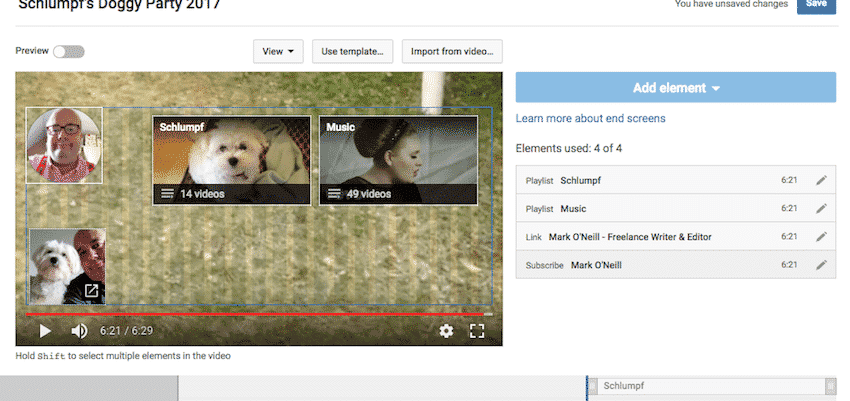Image resolution: width=850 pixels, height=401 pixels.
Task: Select the Music playlist card in video
Action: pyautogui.click(x=398, y=160)
